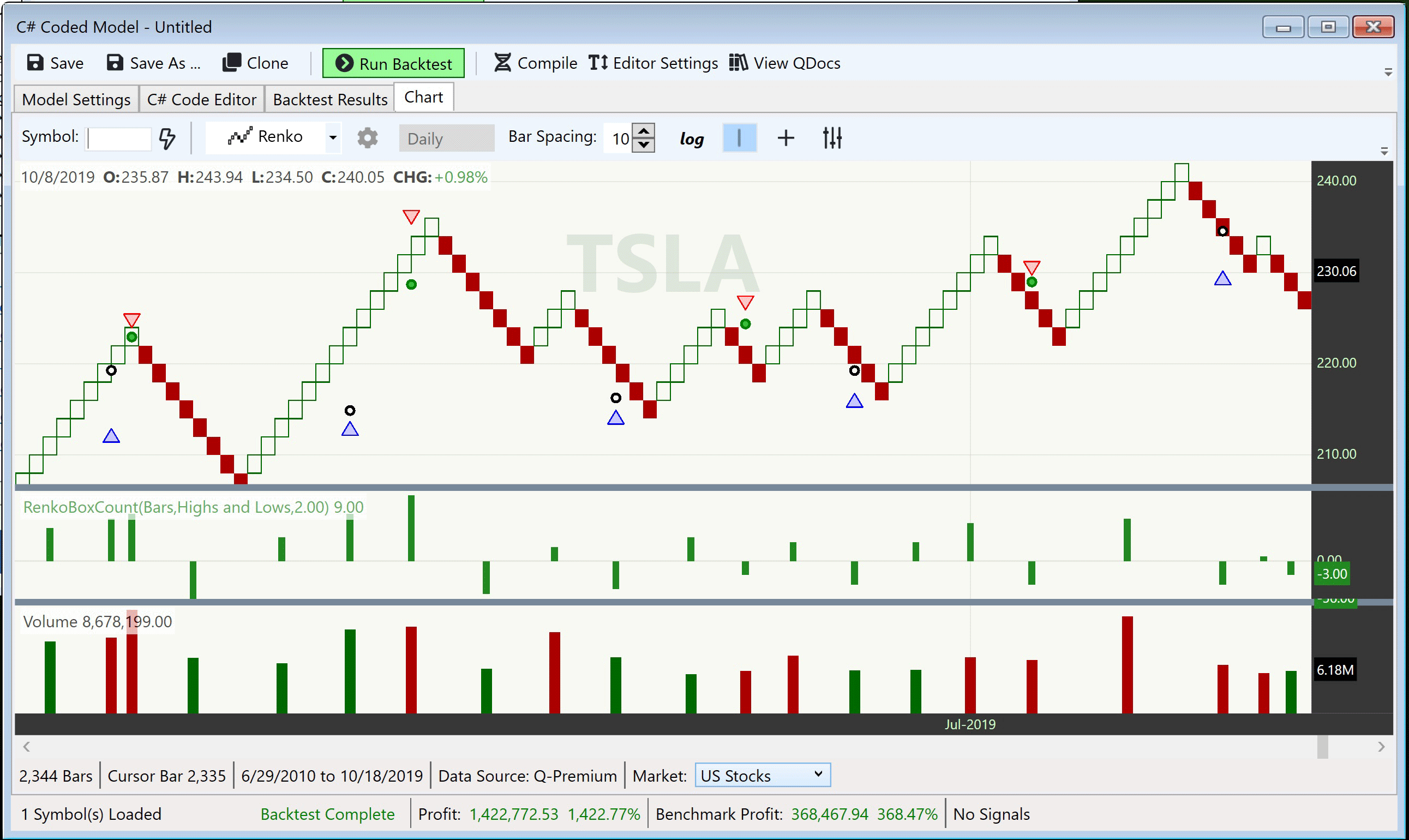Increase Bar Spacing with up arrow
This screenshot has height=840, width=1409.
coord(644,131)
